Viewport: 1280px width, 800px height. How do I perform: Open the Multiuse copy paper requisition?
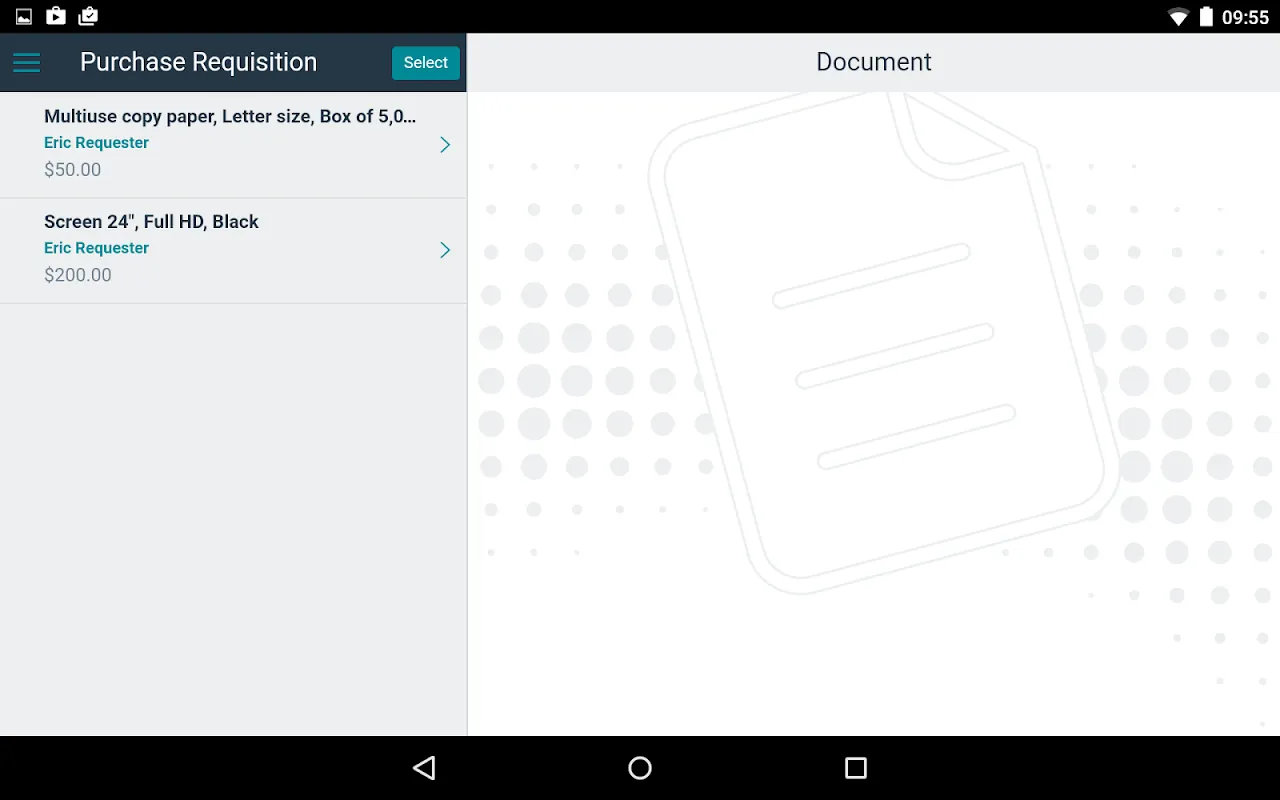(x=230, y=117)
